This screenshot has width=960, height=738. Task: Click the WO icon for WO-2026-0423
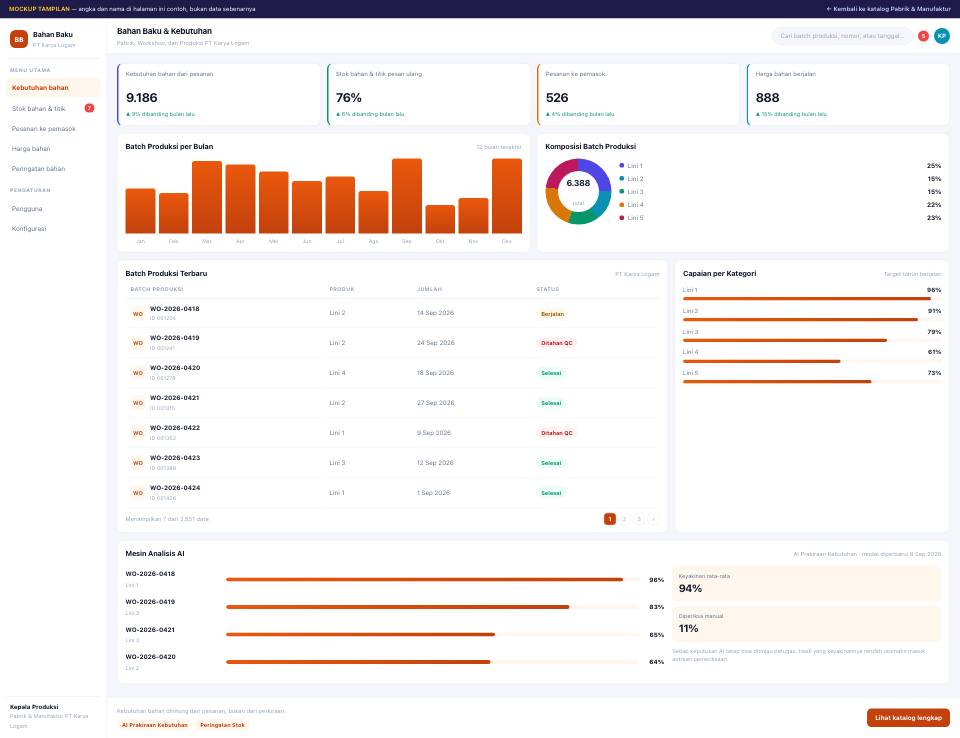coord(138,463)
